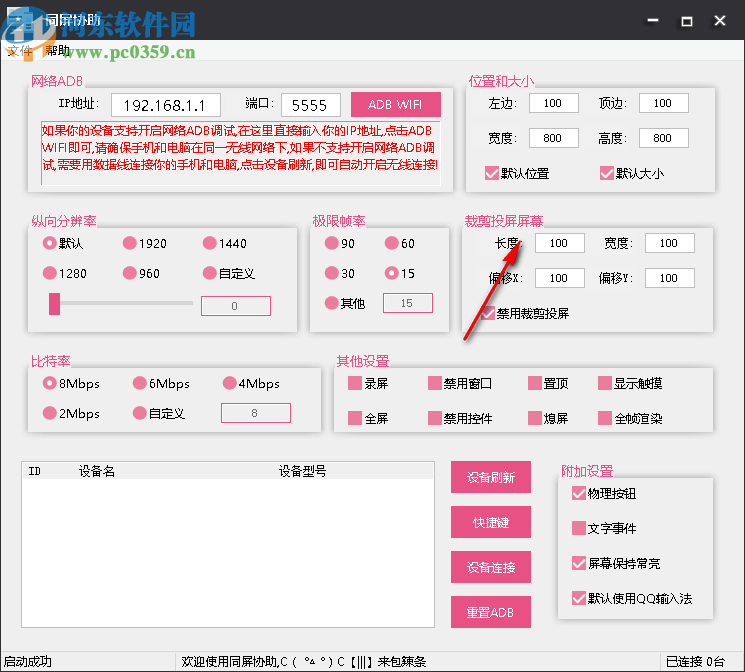Viewport: 745px width, 672px height.
Task: Enable the 显示触摸 checkbox
Action: coord(604,383)
